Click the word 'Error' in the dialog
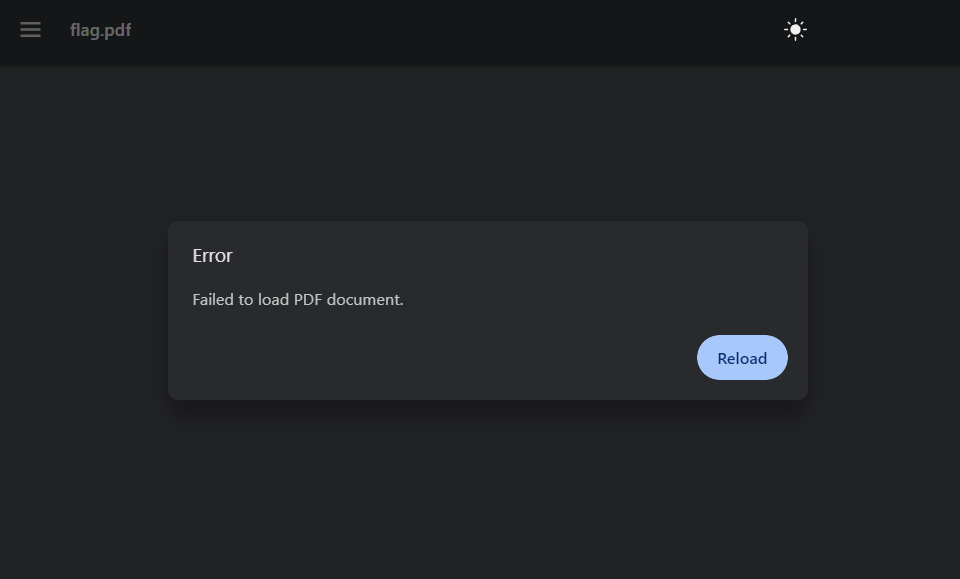Screen dimensions: 960x579 212,255
